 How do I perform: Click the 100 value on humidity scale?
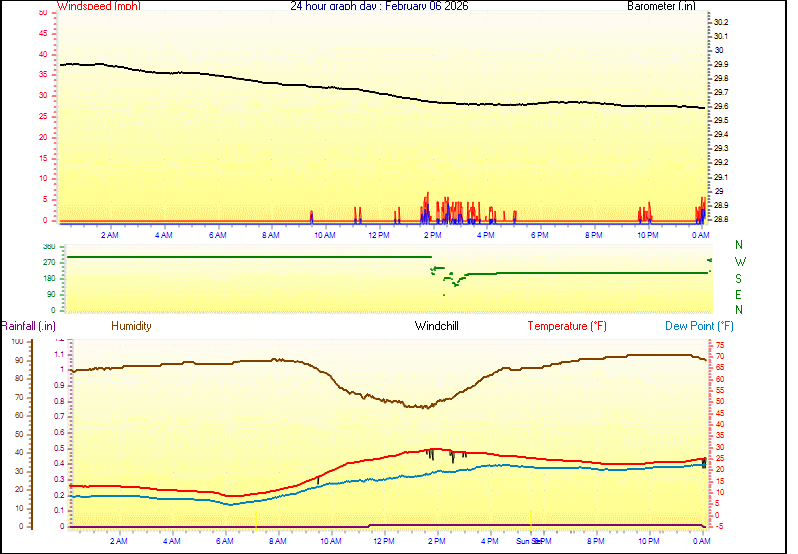(x=16, y=342)
